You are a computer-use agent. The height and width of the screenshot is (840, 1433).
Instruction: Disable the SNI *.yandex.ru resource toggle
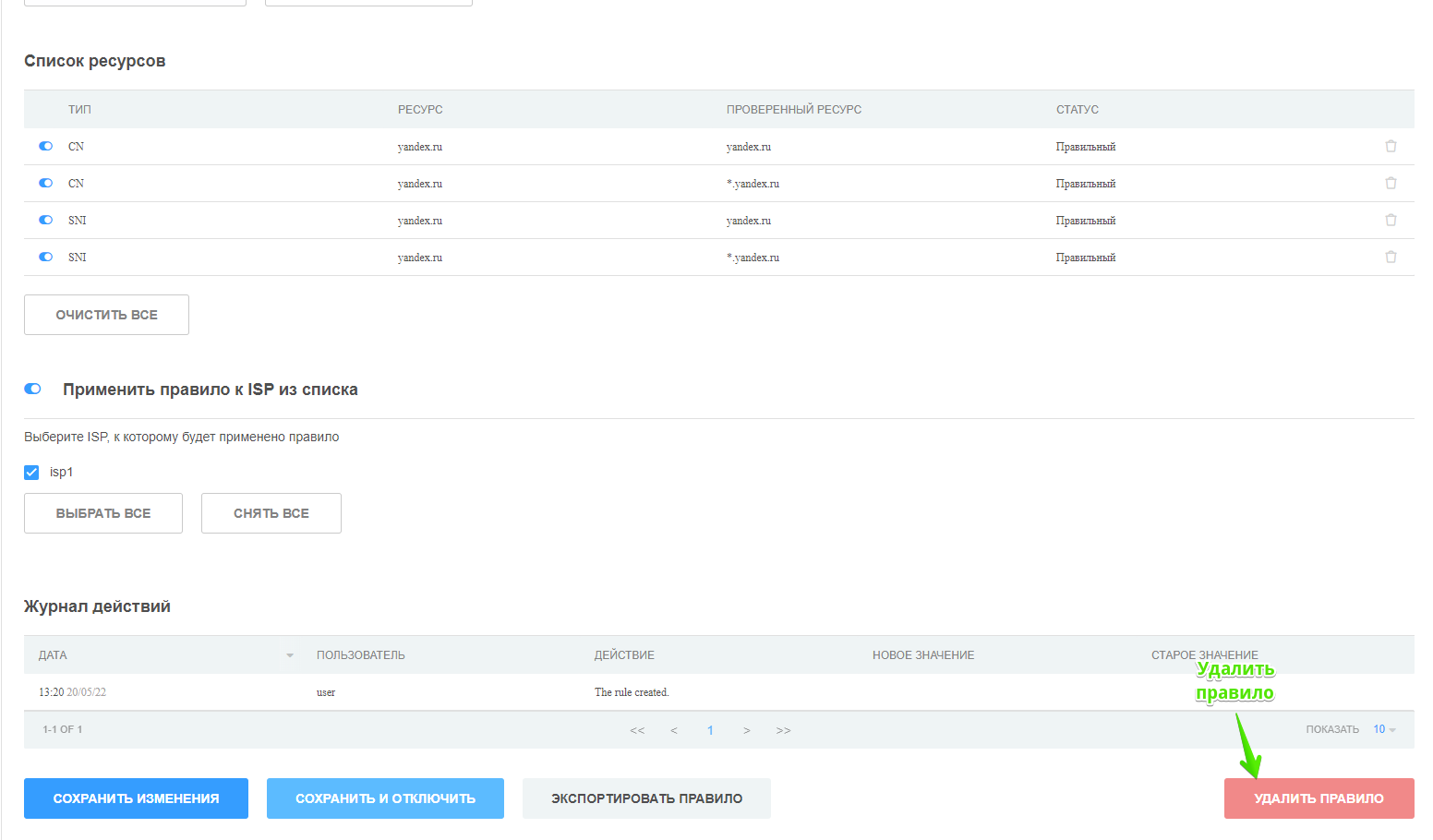click(46, 257)
